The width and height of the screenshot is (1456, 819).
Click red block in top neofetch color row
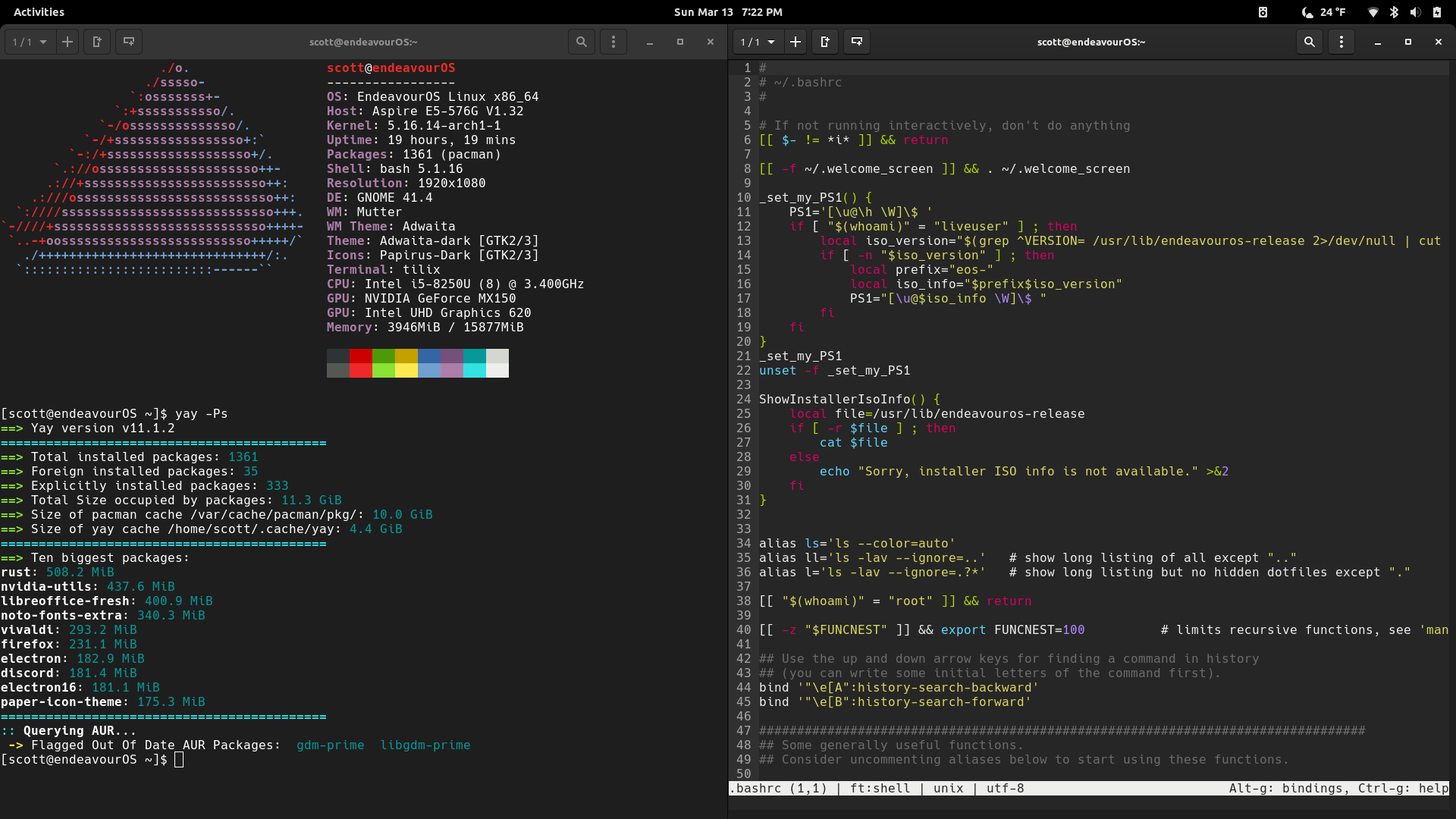click(x=361, y=356)
